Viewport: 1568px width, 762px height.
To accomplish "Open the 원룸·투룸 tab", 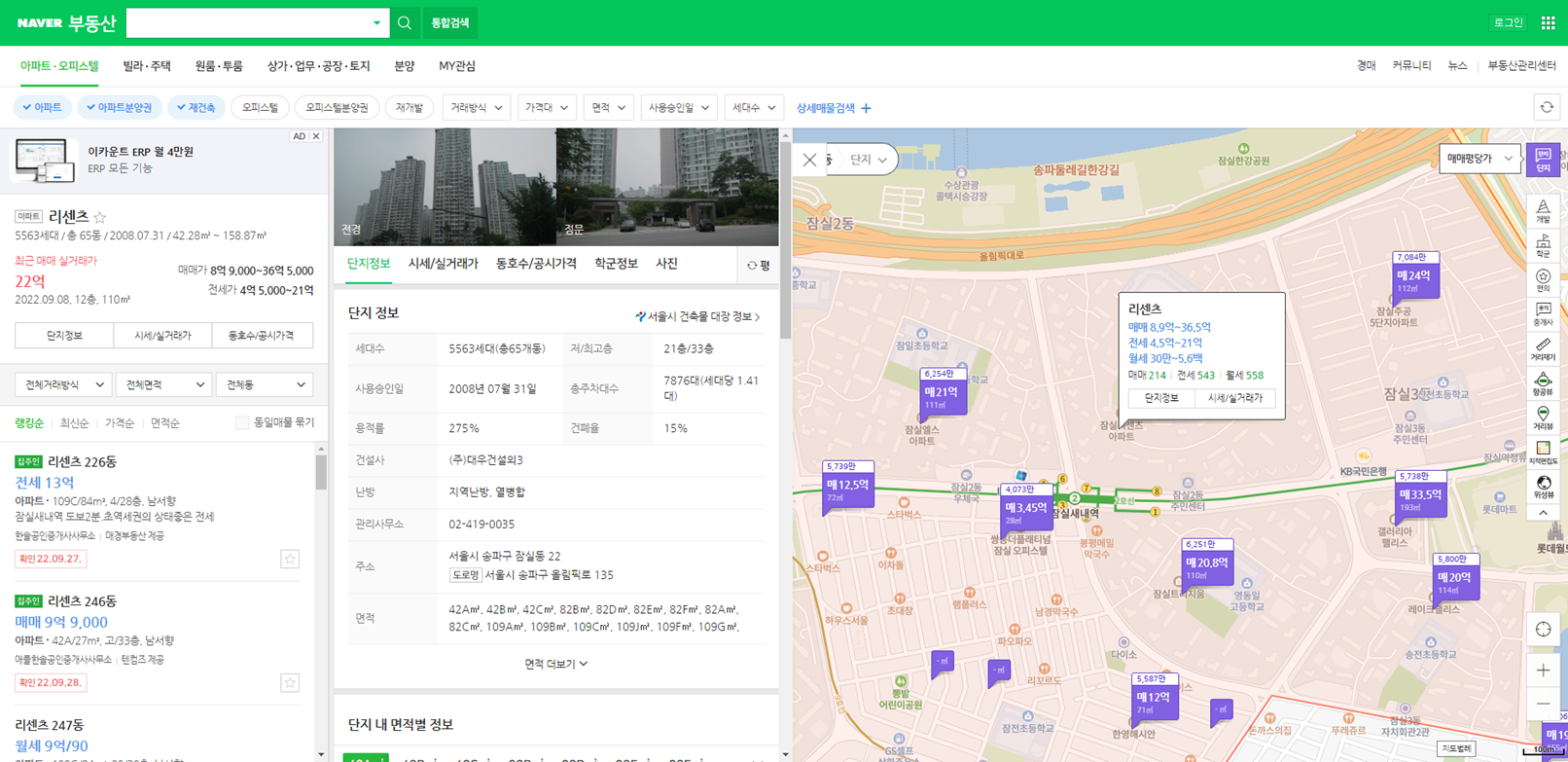I will click(219, 66).
